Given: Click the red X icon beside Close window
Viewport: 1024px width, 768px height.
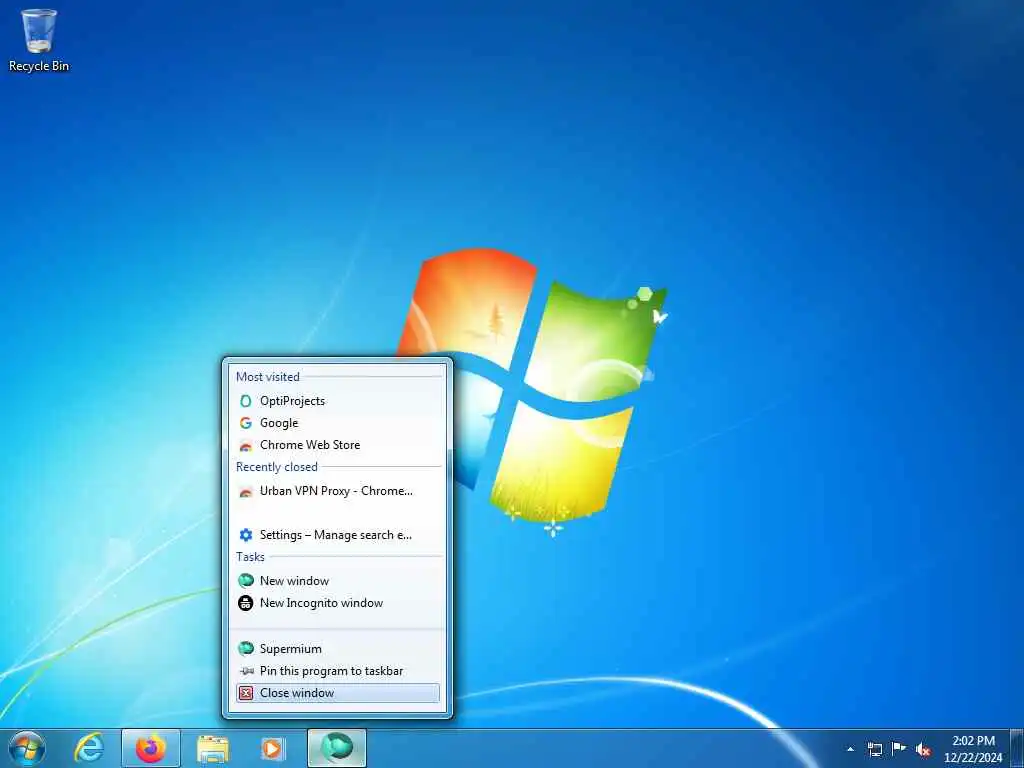Looking at the screenshot, I should [x=246, y=694].
